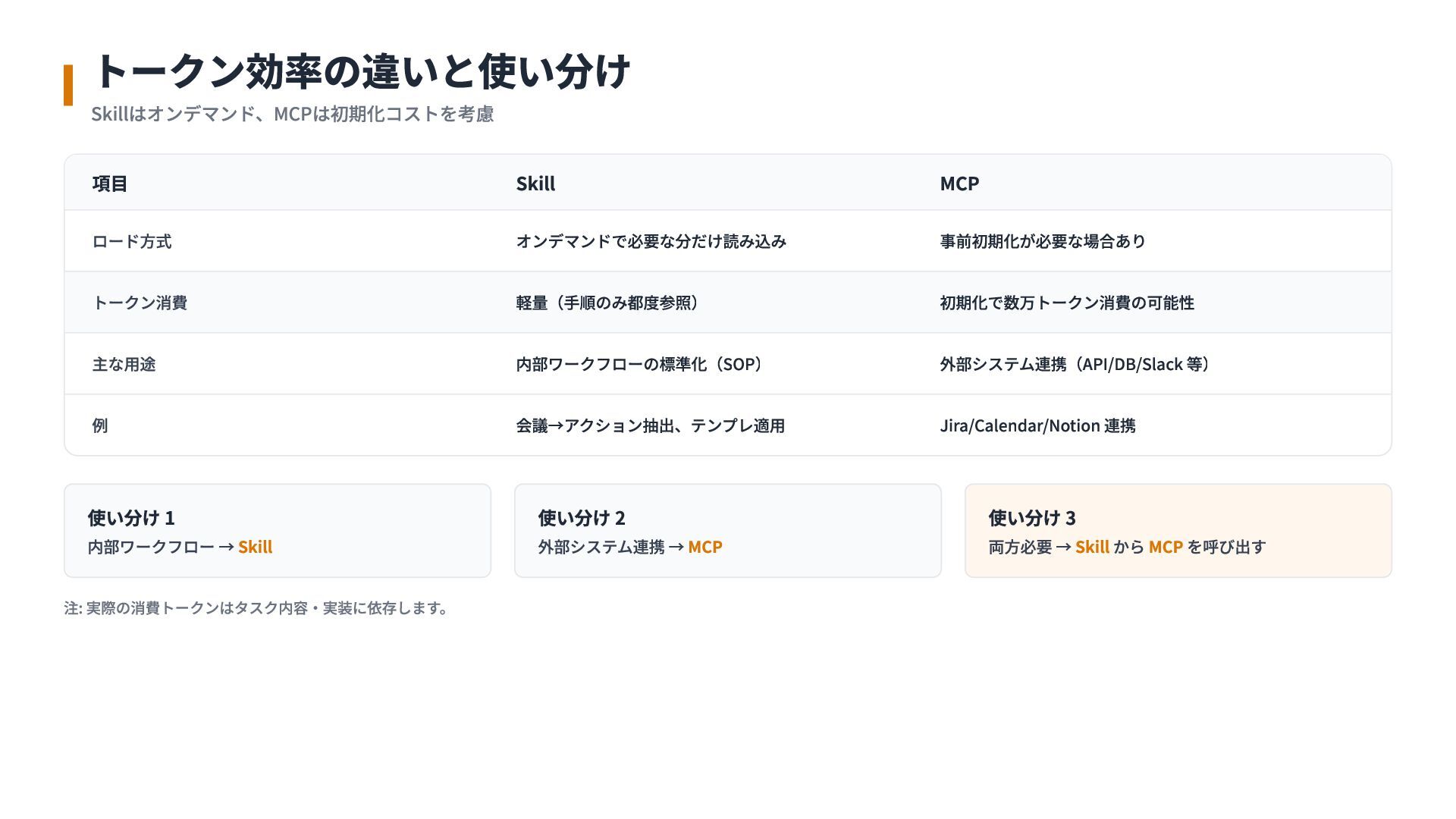Select the 例 row label

click(x=100, y=425)
